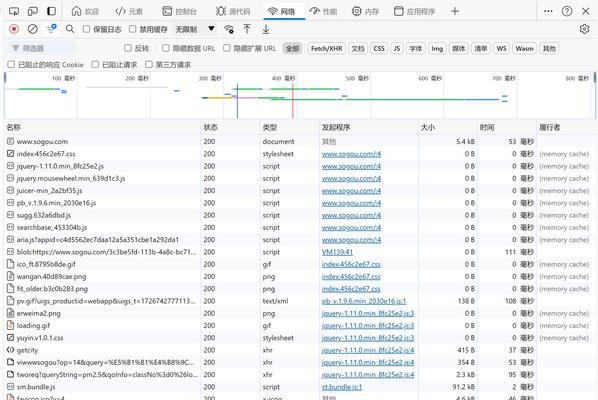This screenshot has height=400, width=598.
Task: Filter by 媒体 media requests
Action: coord(458,48)
